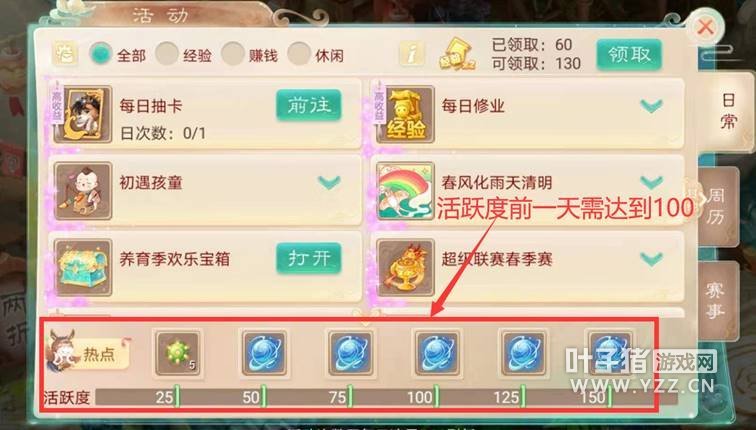This screenshot has height=430, width=756.
Task: Click the 每日抽卡 card icon
Action: (x=83, y=114)
